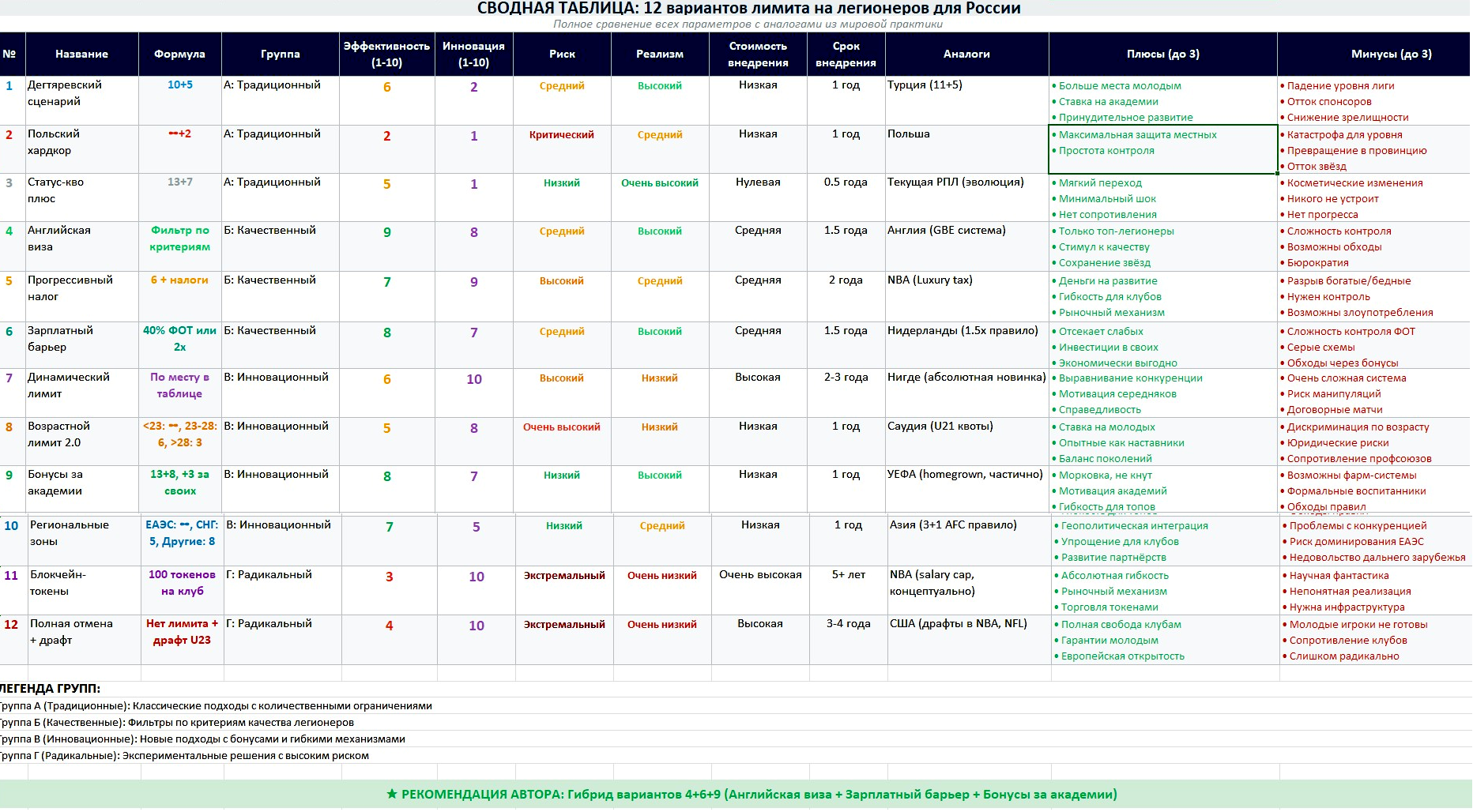Viewport: 1473px width, 812px height.
Task: Click the 'СВОДНАЯ ТАБЛИЦА' title cell
Action: point(748,9)
